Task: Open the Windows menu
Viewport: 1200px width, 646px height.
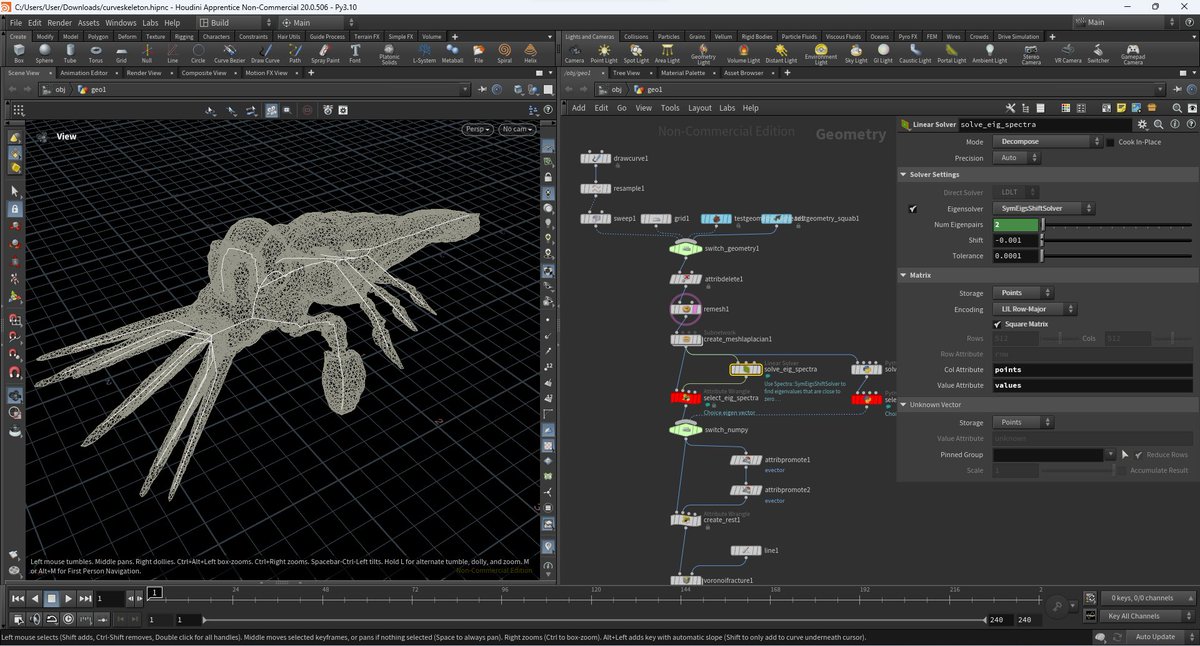Action: pyautogui.click(x=121, y=22)
